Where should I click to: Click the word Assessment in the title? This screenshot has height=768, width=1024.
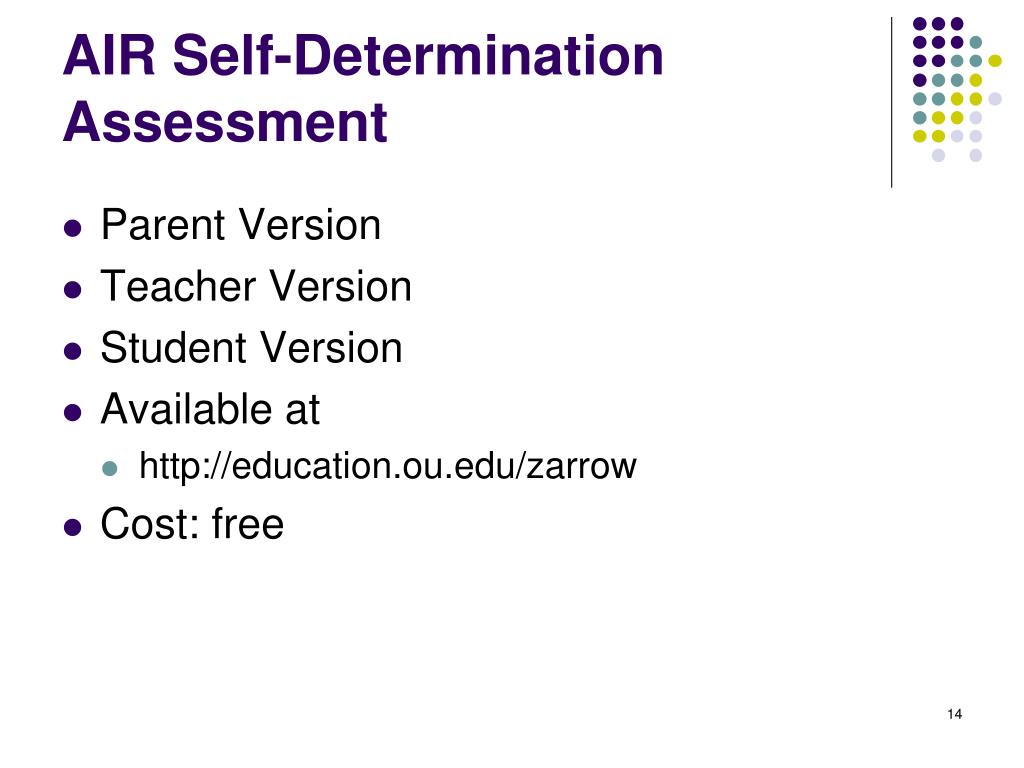point(225,121)
